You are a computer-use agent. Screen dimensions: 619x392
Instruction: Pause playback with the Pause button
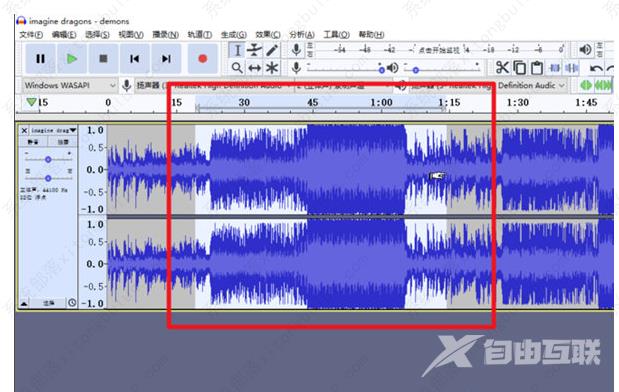pyautogui.click(x=40, y=59)
